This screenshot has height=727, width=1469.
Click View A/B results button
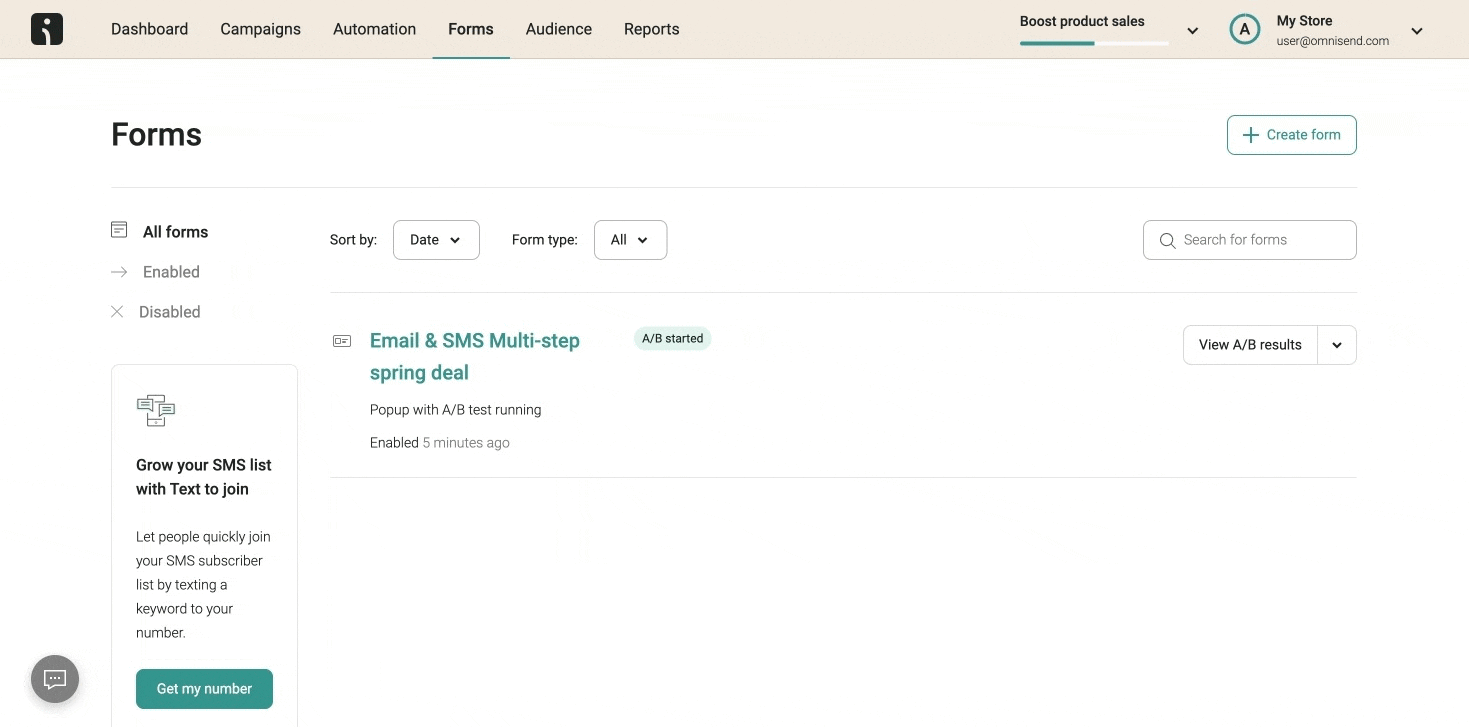[x=1250, y=345]
